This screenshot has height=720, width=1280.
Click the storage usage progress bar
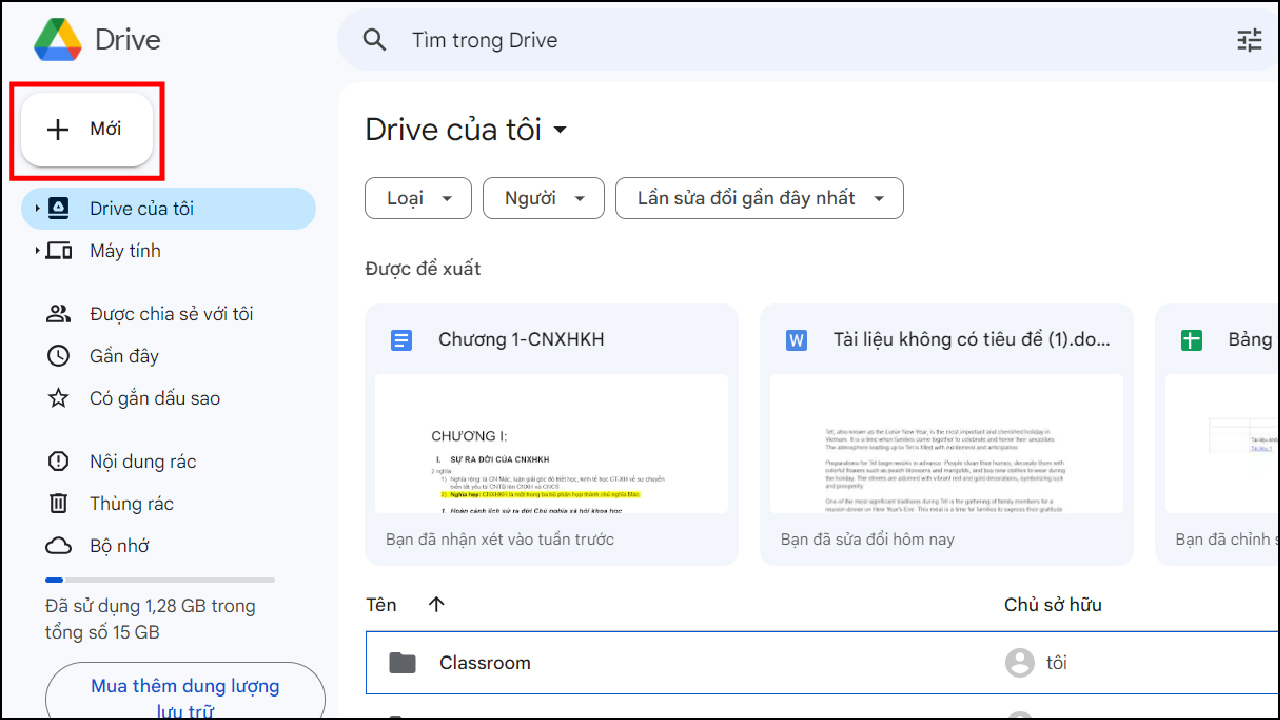160,580
